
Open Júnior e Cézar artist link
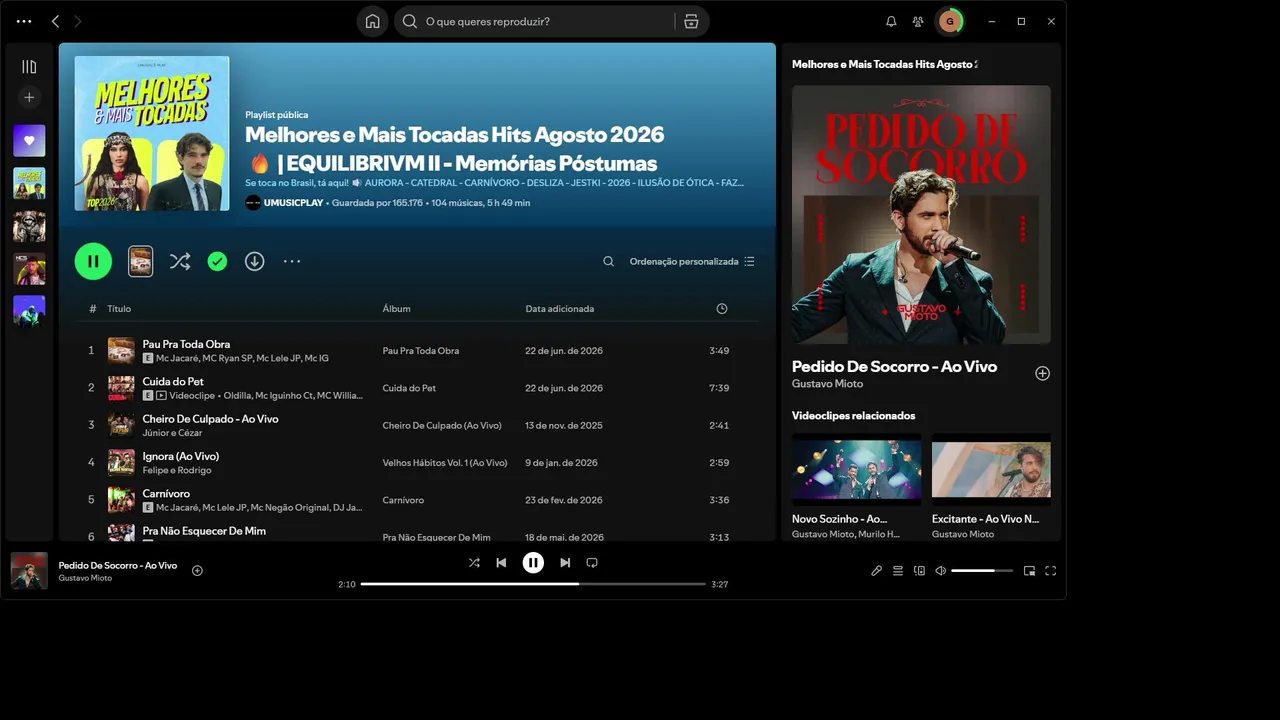(x=173, y=433)
